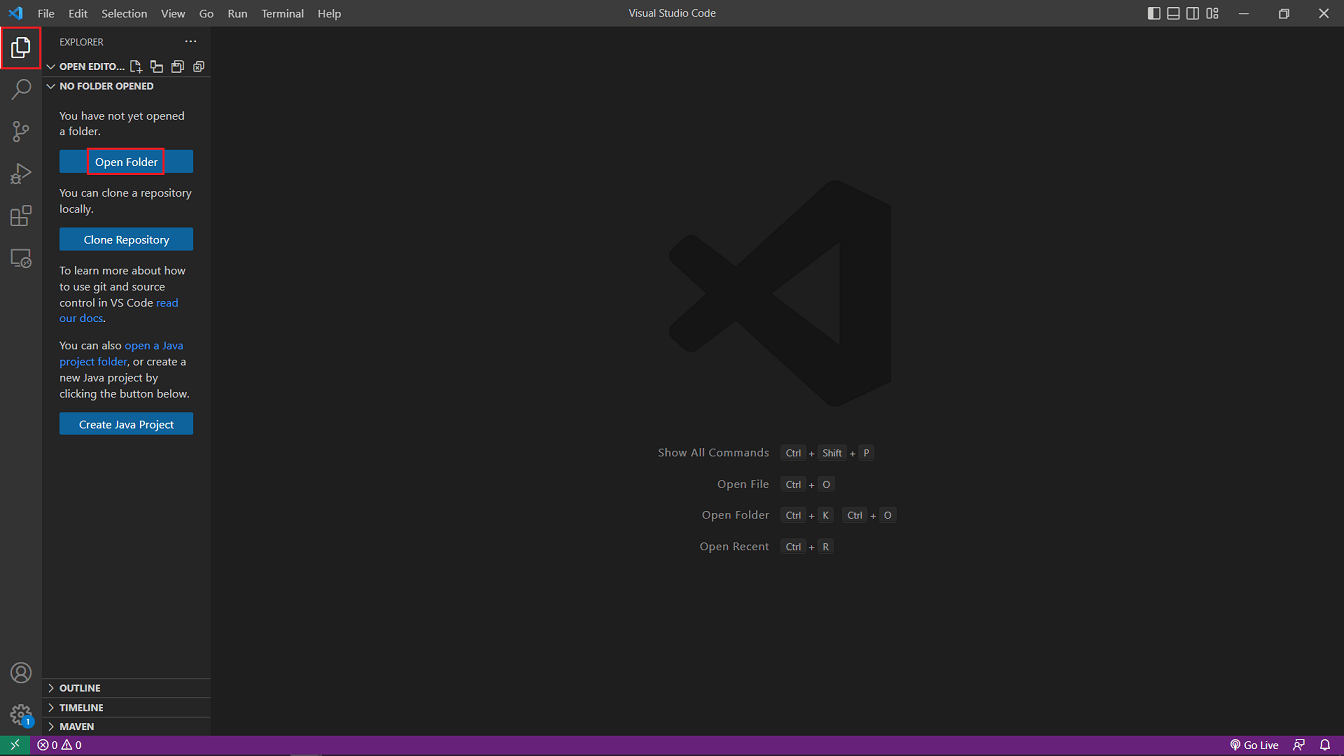This screenshot has height=756, width=1344.
Task: Open the File menu
Action: [x=46, y=14]
